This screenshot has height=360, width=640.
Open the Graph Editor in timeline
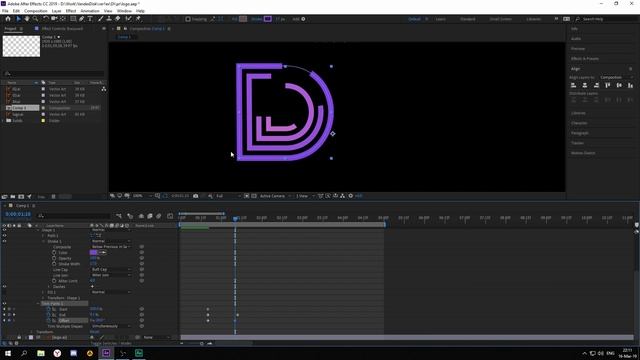point(170,216)
